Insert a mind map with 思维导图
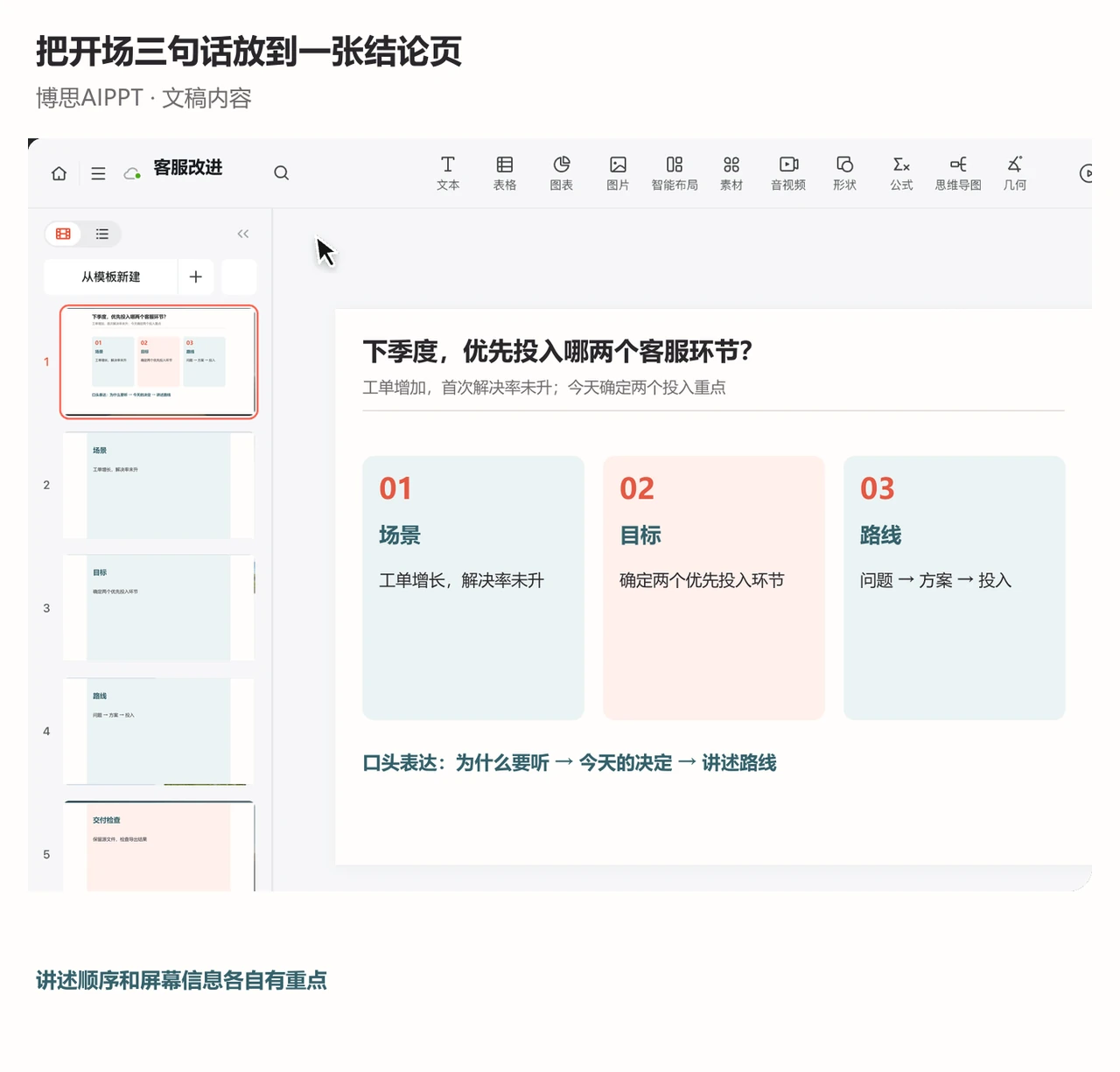Image resolution: width=1120 pixels, height=1072 pixels. 958,173
